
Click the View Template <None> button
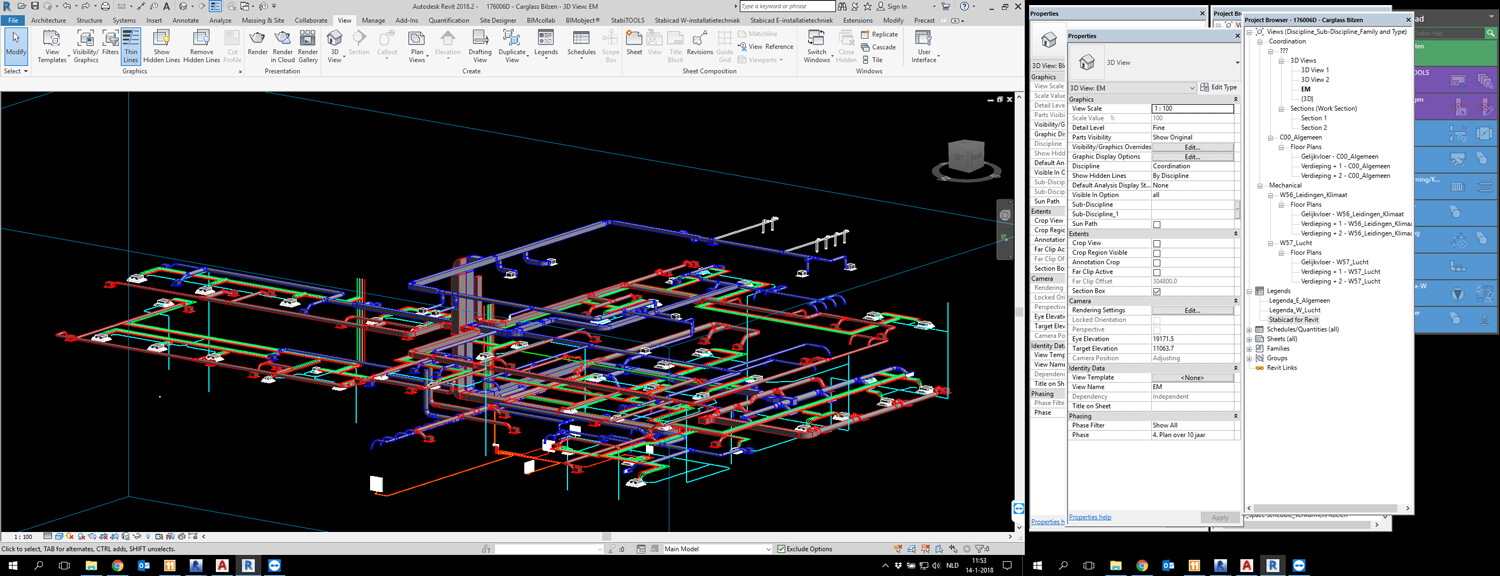tap(1192, 377)
